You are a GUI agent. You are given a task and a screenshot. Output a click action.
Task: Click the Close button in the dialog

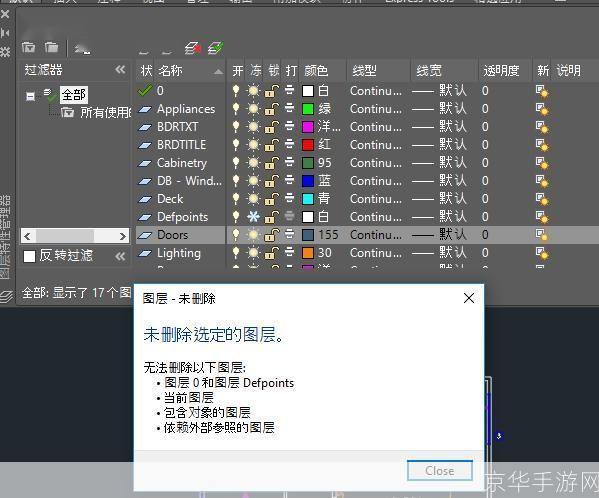point(440,471)
